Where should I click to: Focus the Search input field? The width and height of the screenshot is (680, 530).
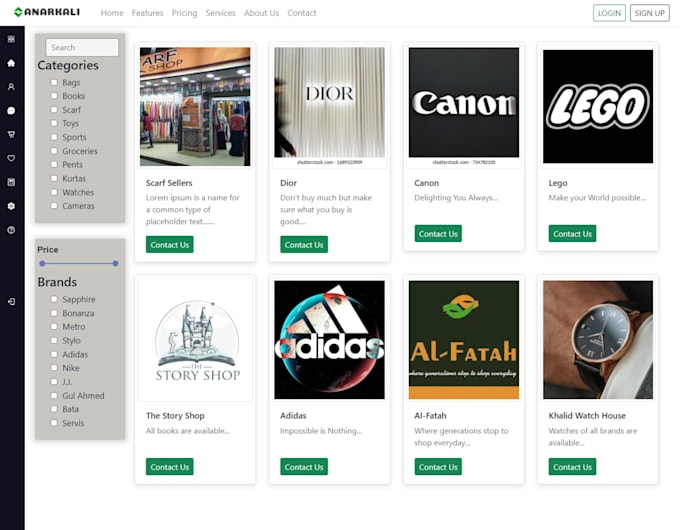click(82, 47)
